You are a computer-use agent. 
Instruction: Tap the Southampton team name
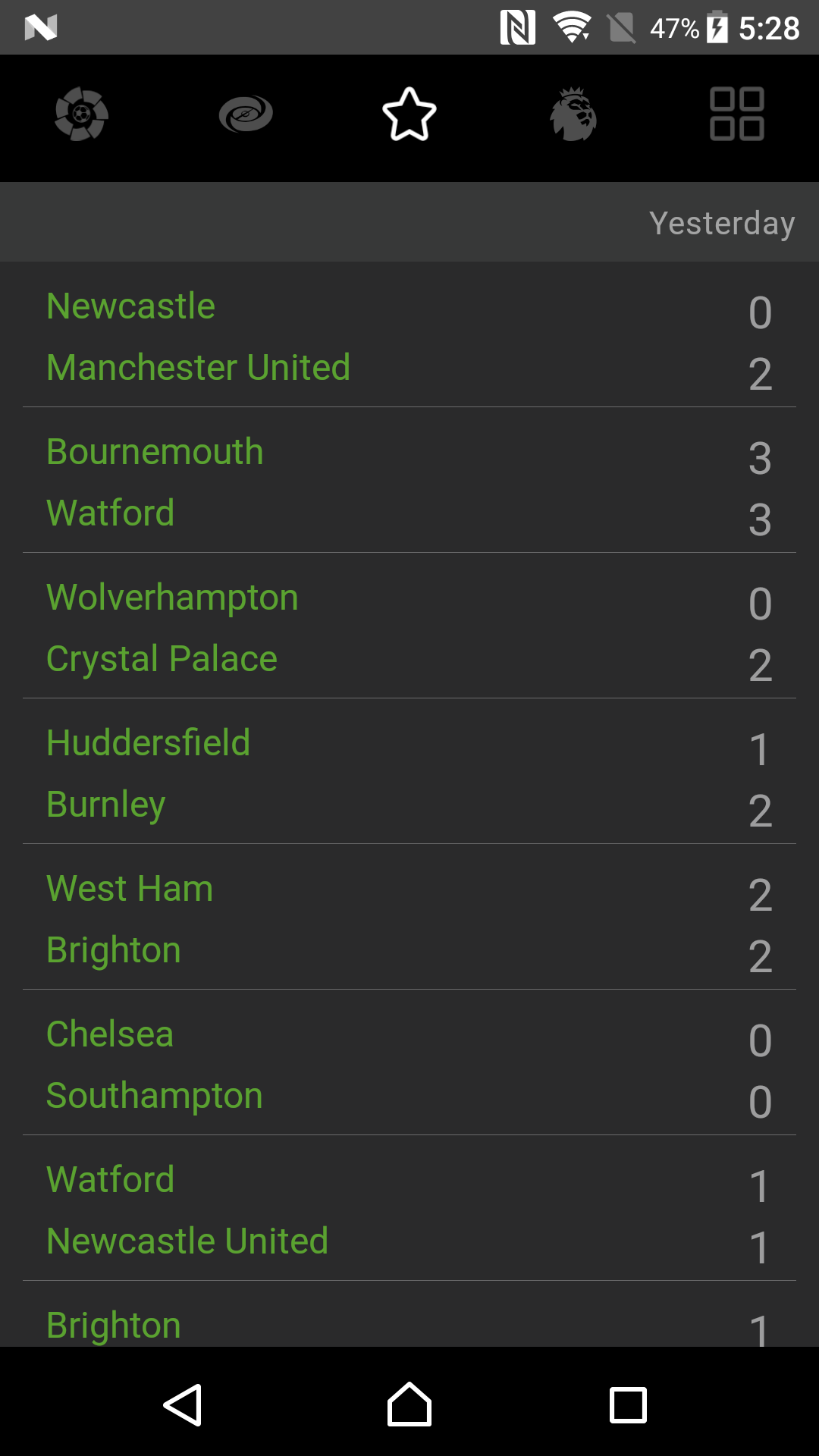155,1095
